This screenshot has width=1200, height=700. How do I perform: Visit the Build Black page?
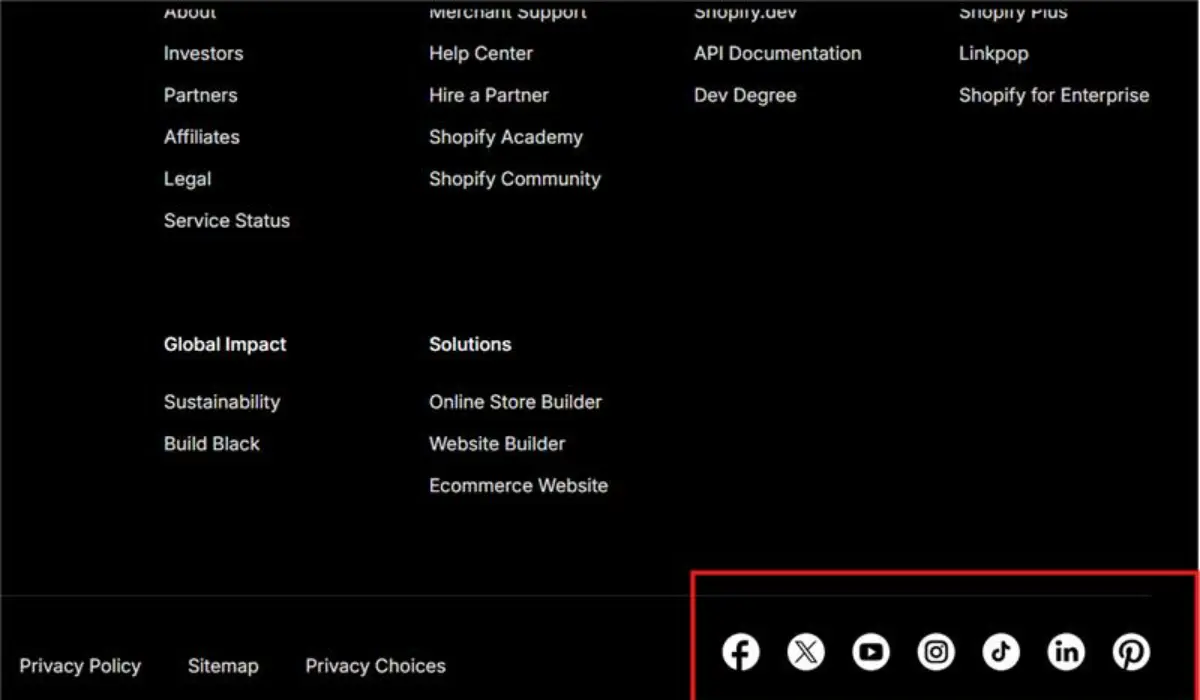tap(212, 444)
